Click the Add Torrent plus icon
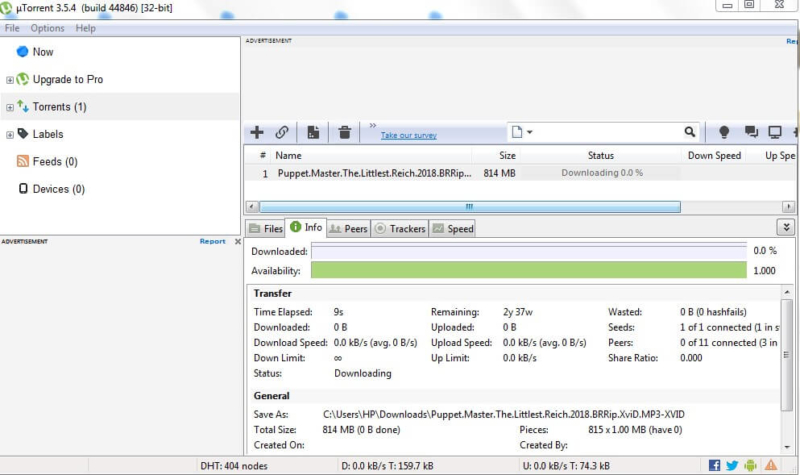800x475 pixels. coord(257,133)
